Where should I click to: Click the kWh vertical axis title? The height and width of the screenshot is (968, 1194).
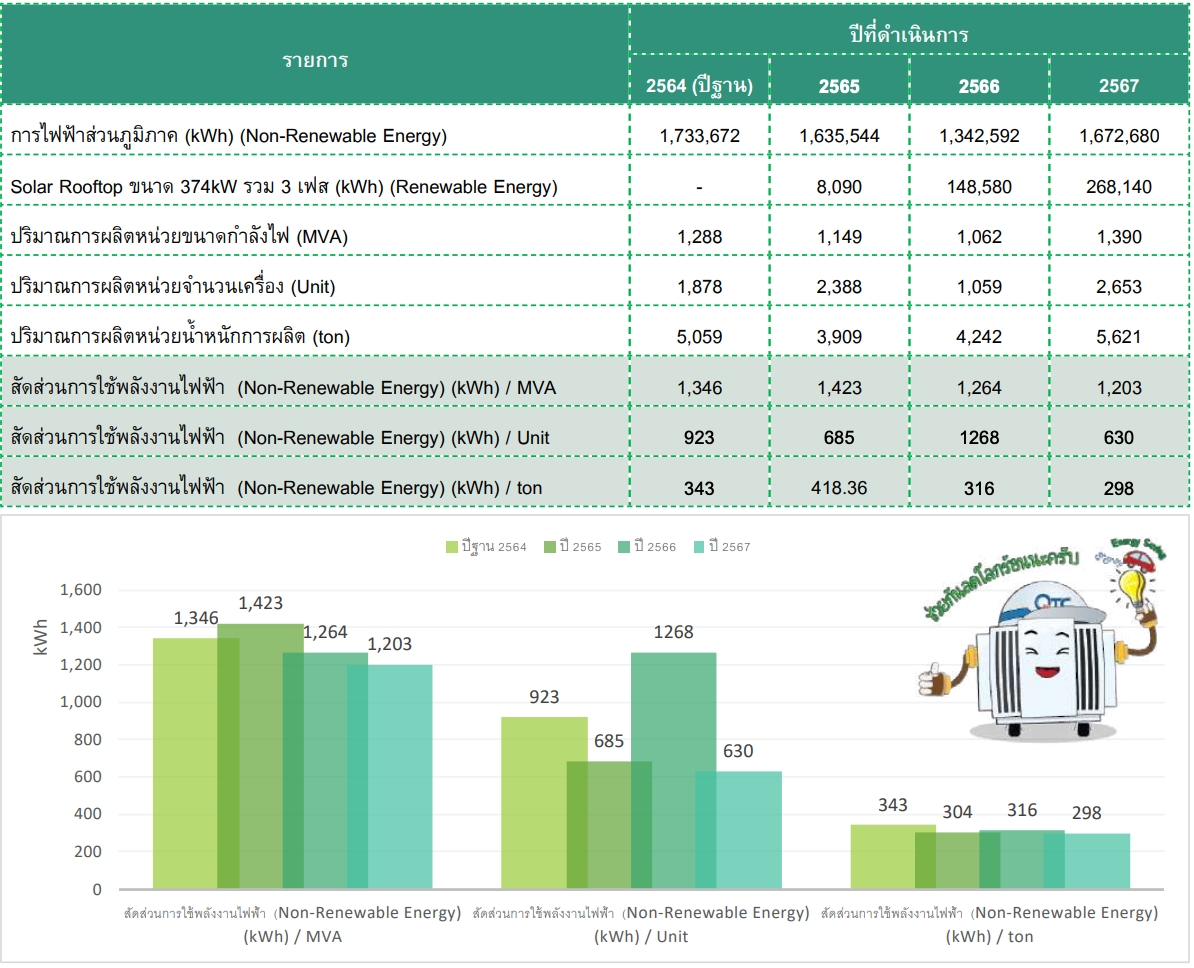tap(40, 638)
